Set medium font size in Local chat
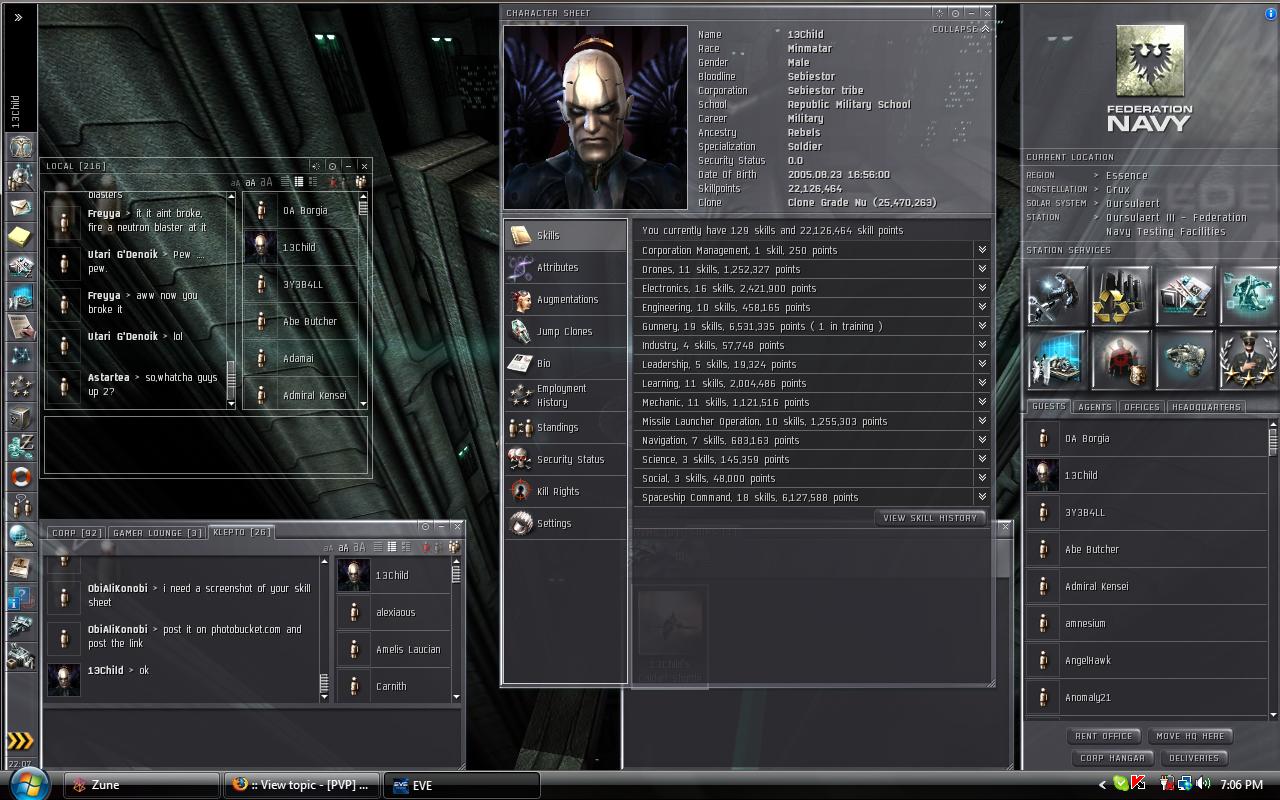The height and width of the screenshot is (800, 1280). pos(250,183)
